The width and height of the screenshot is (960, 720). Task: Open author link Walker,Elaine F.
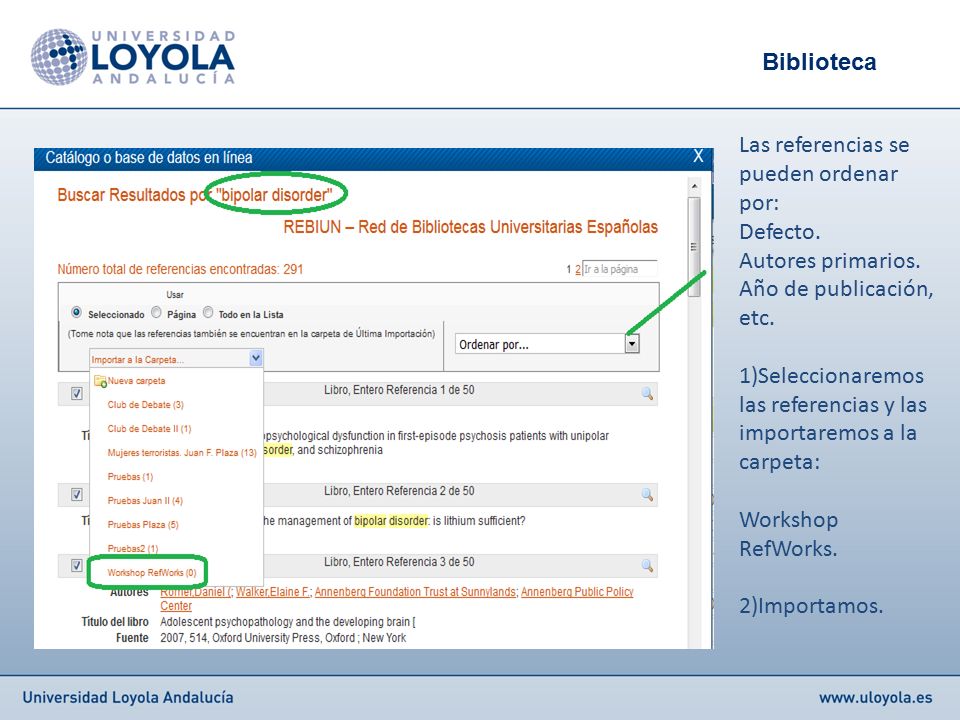coord(273,592)
